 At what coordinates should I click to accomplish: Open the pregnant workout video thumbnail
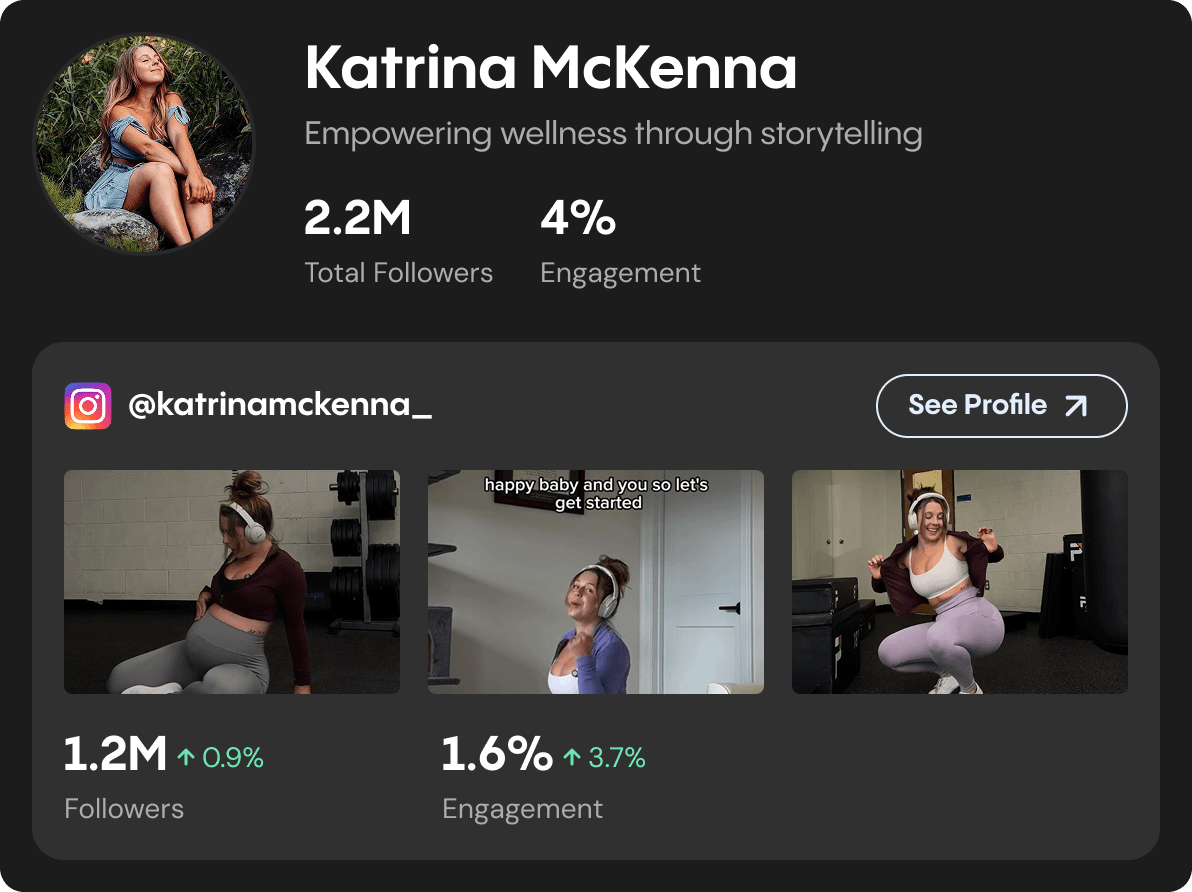(232, 582)
